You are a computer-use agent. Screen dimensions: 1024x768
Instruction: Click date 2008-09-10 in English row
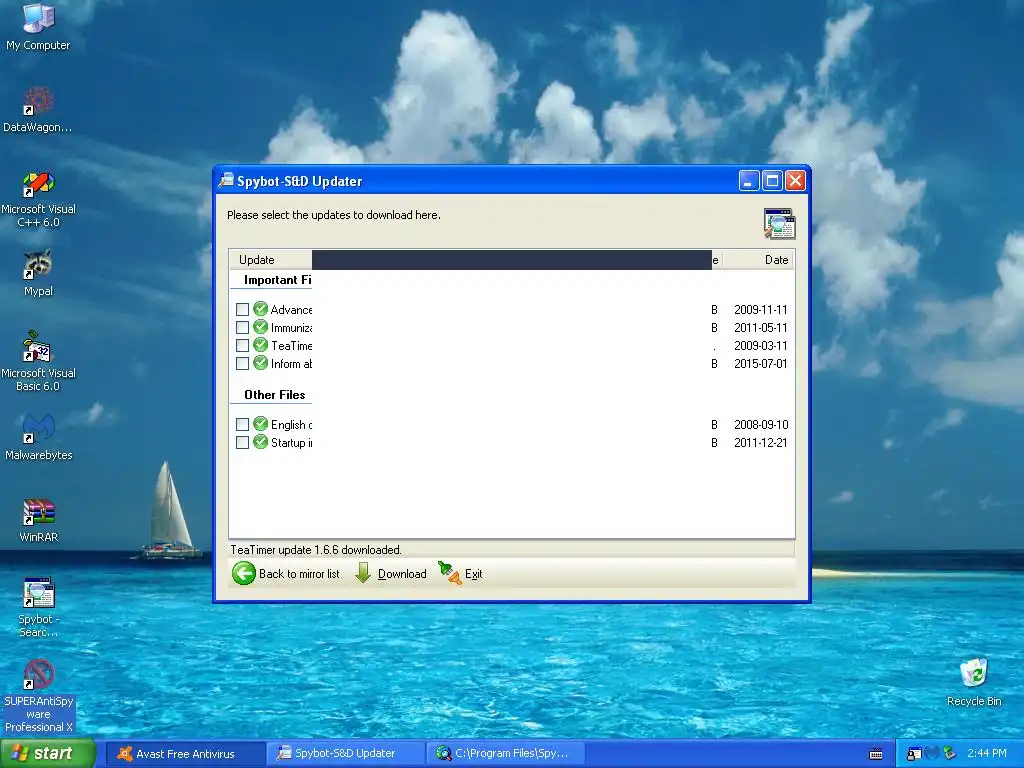click(761, 424)
